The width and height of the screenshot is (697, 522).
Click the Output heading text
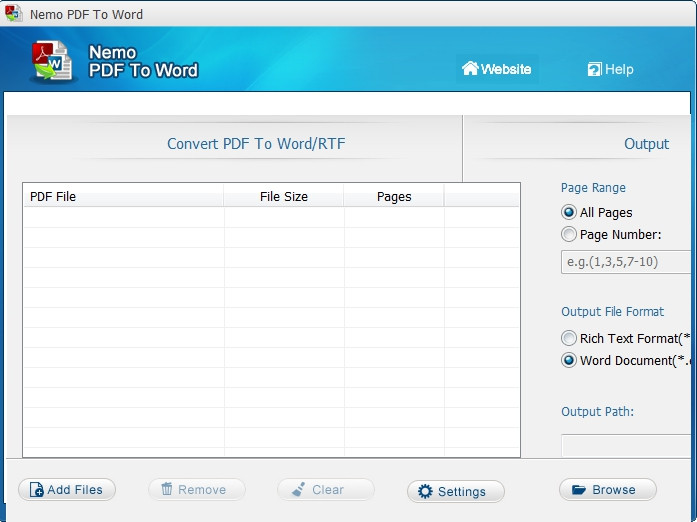point(646,144)
